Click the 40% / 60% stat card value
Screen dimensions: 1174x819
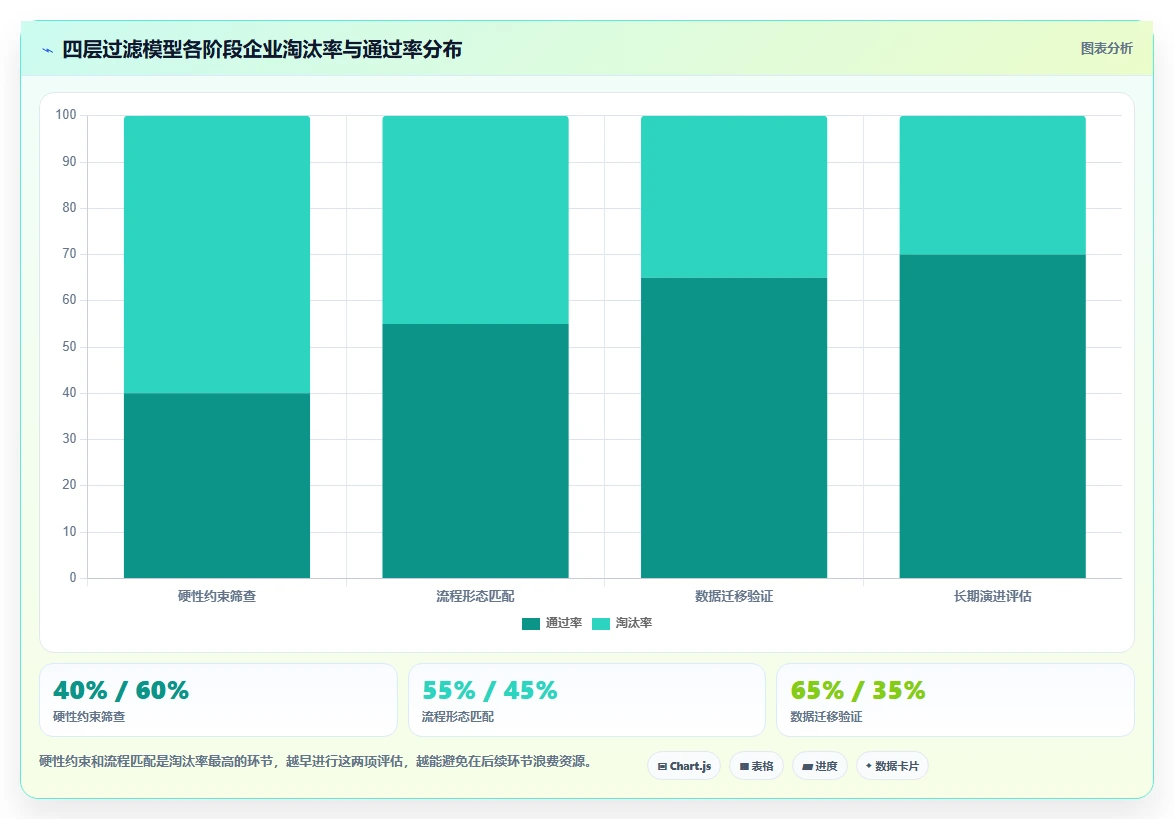click(x=121, y=690)
